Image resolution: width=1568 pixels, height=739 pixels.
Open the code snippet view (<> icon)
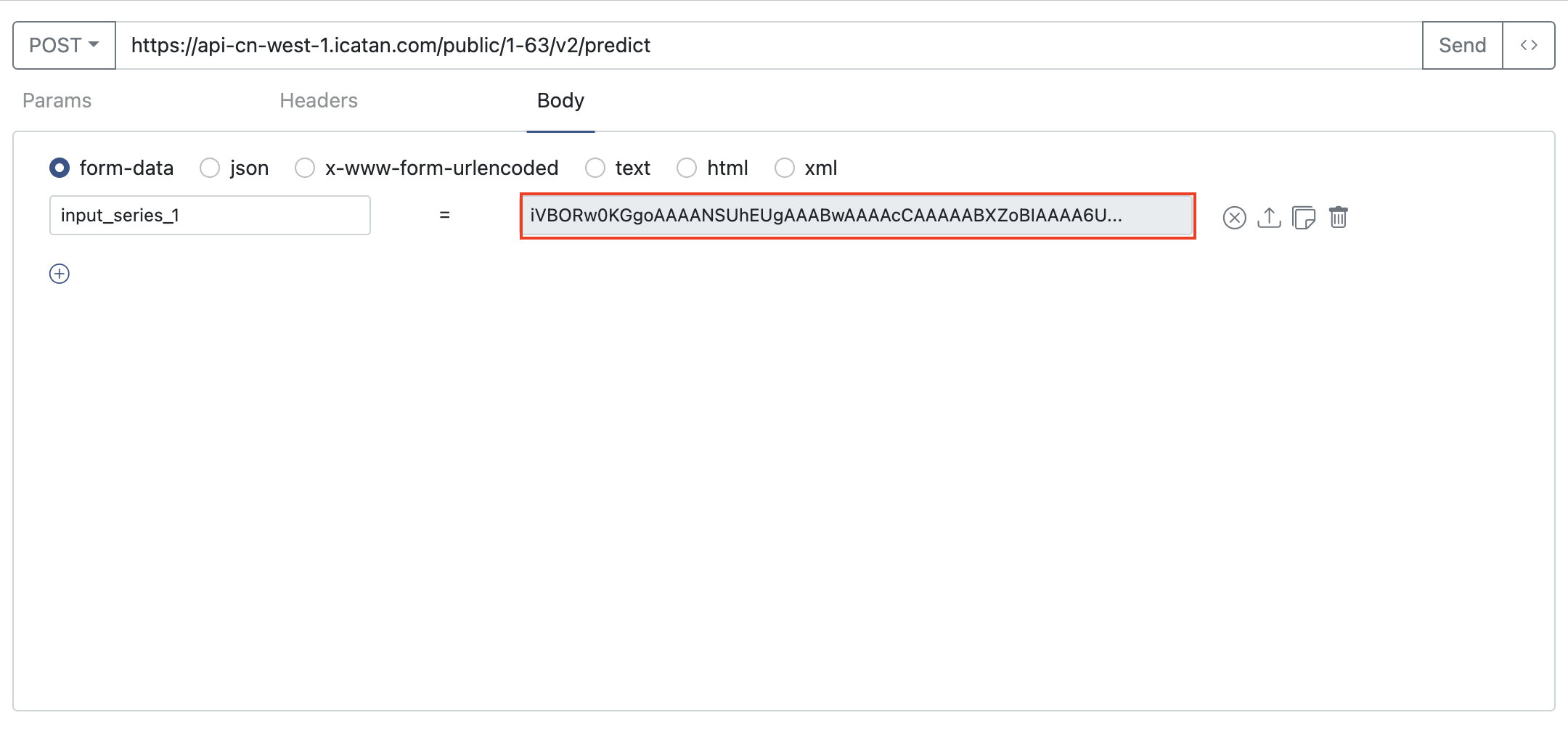coord(1528,45)
